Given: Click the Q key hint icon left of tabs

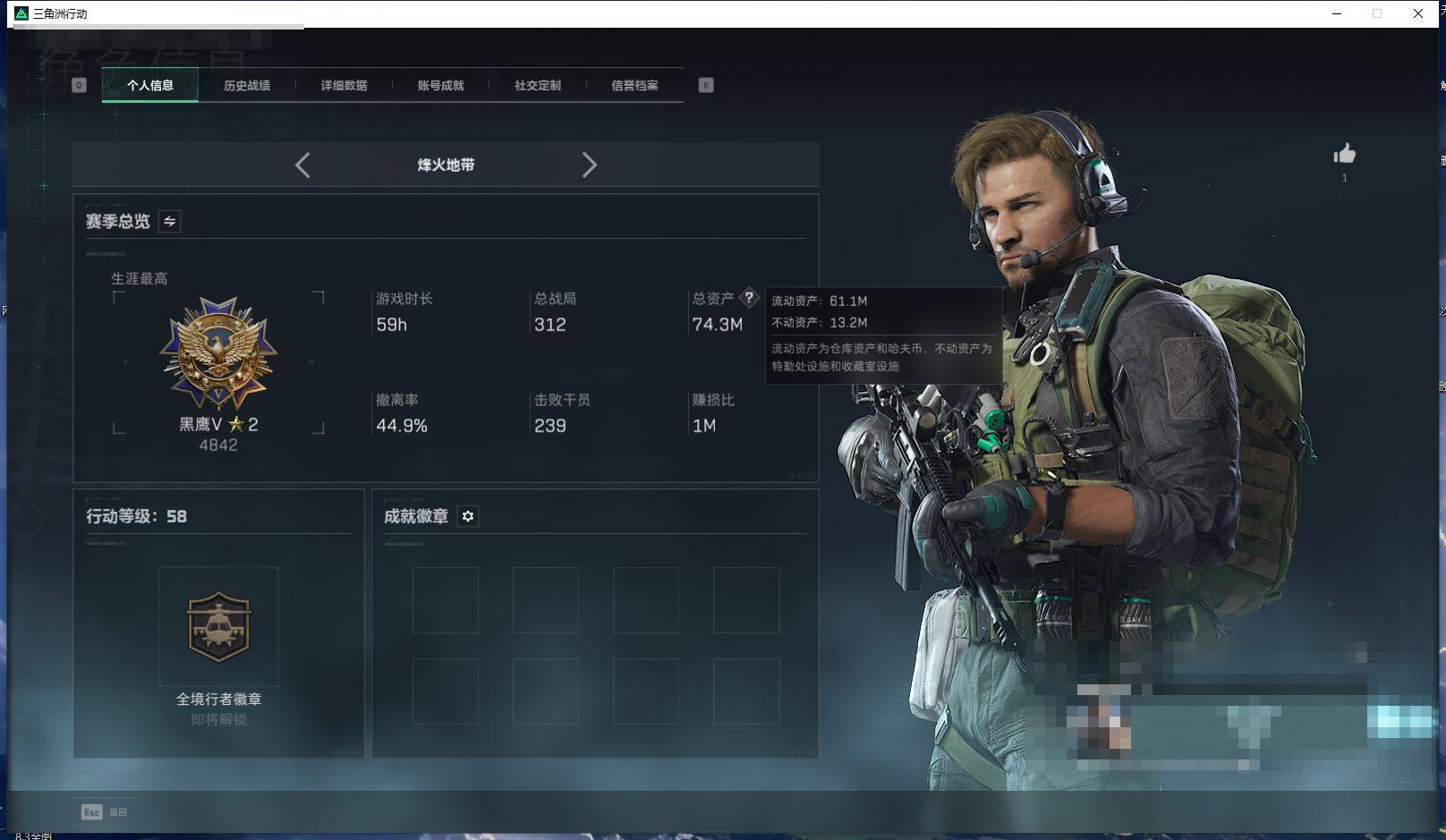Looking at the screenshot, I should coord(79,85).
